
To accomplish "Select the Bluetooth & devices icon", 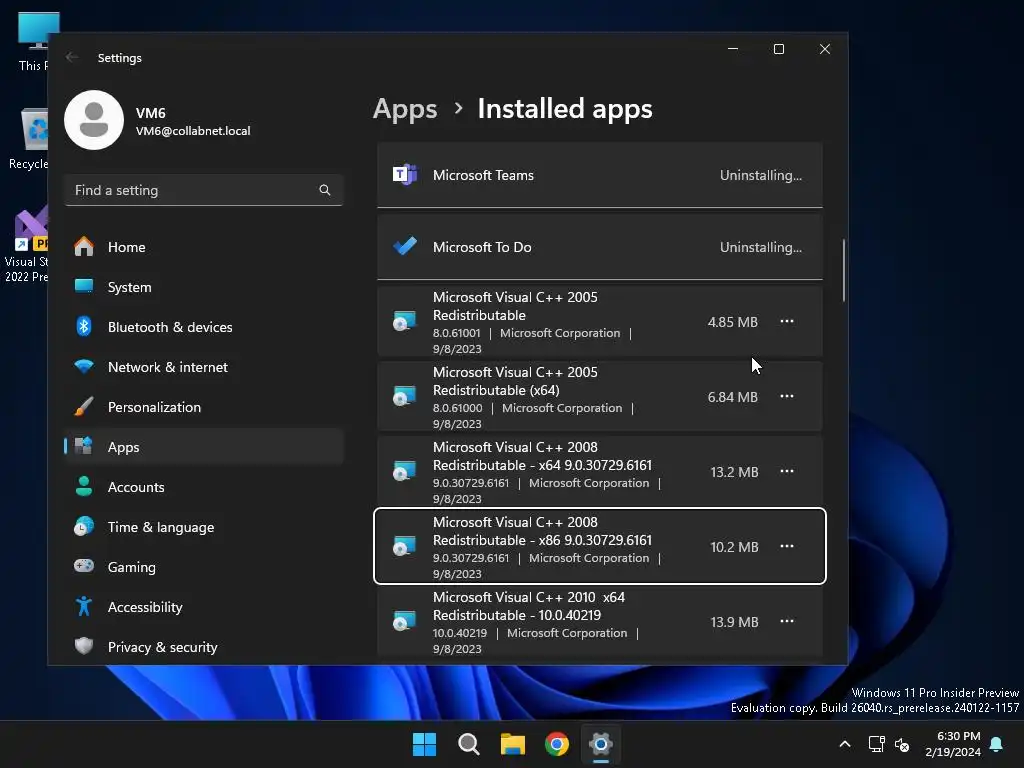I will [x=84, y=327].
